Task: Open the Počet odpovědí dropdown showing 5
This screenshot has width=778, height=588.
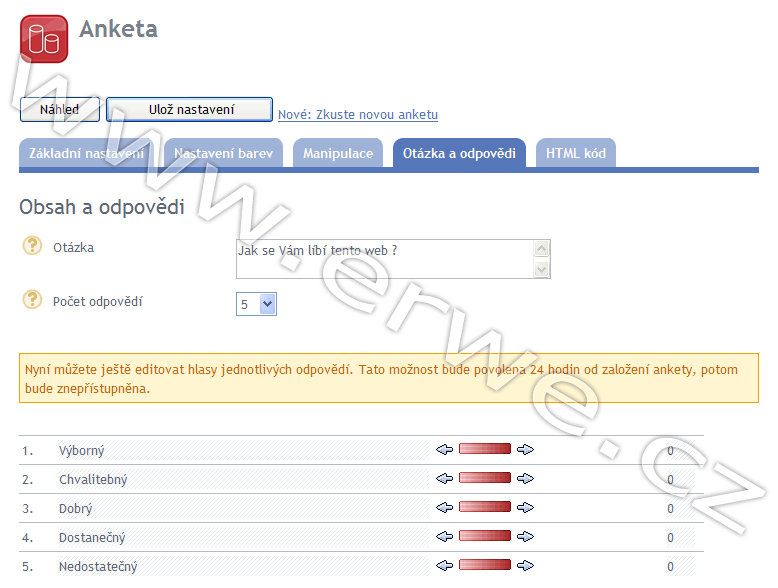Action: pos(256,304)
